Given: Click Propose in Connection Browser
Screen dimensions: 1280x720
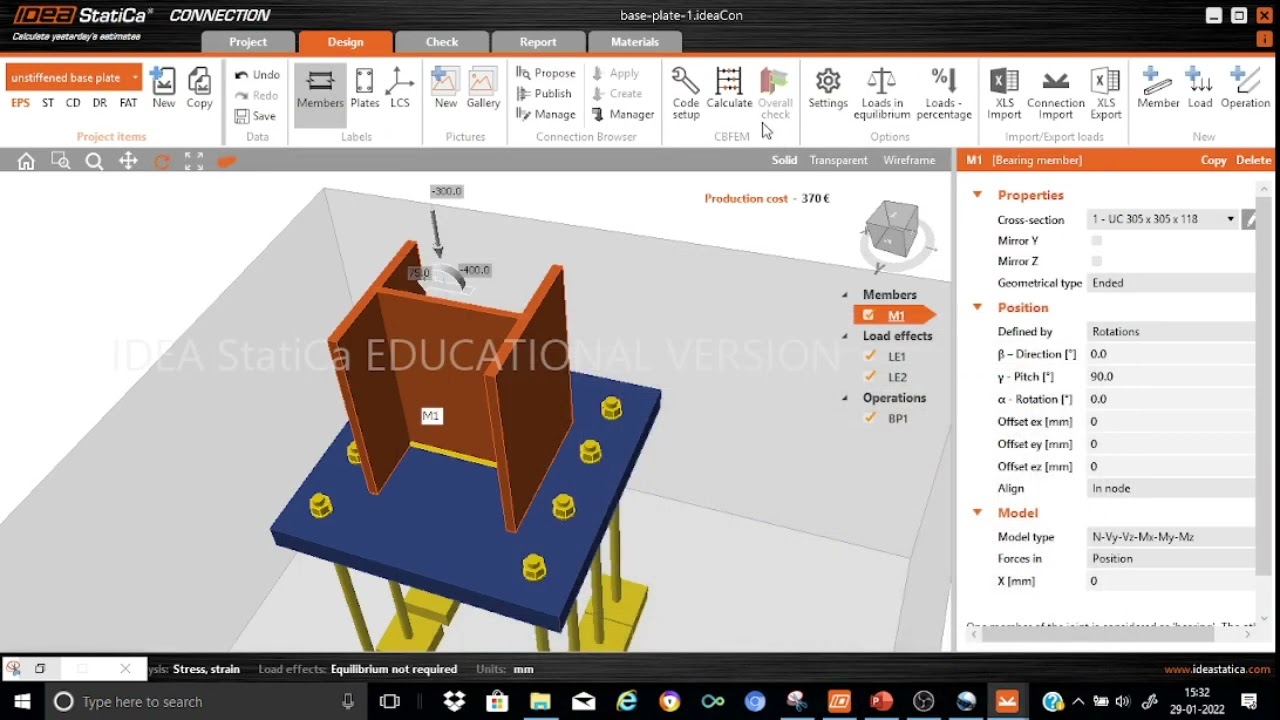Looking at the screenshot, I should 546,73.
